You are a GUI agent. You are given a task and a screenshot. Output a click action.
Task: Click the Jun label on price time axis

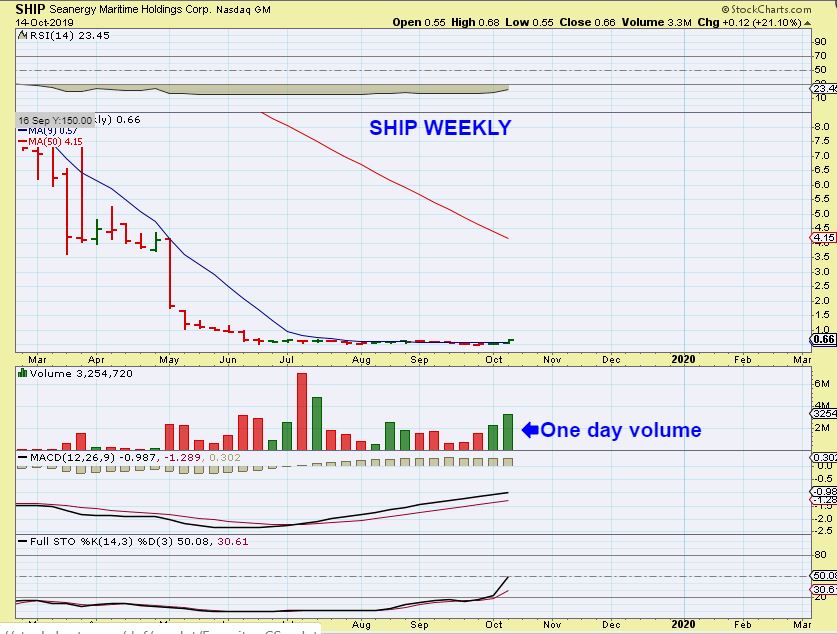point(228,359)
